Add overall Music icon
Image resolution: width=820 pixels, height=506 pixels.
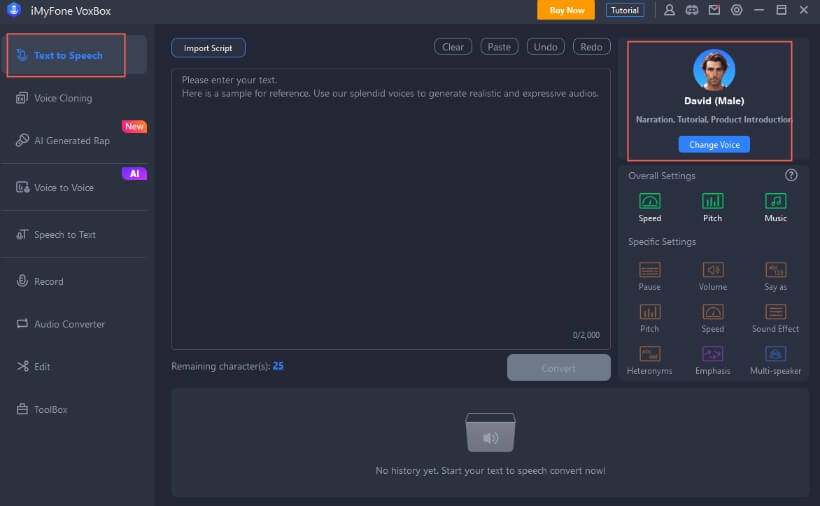(x=776, y=201)
